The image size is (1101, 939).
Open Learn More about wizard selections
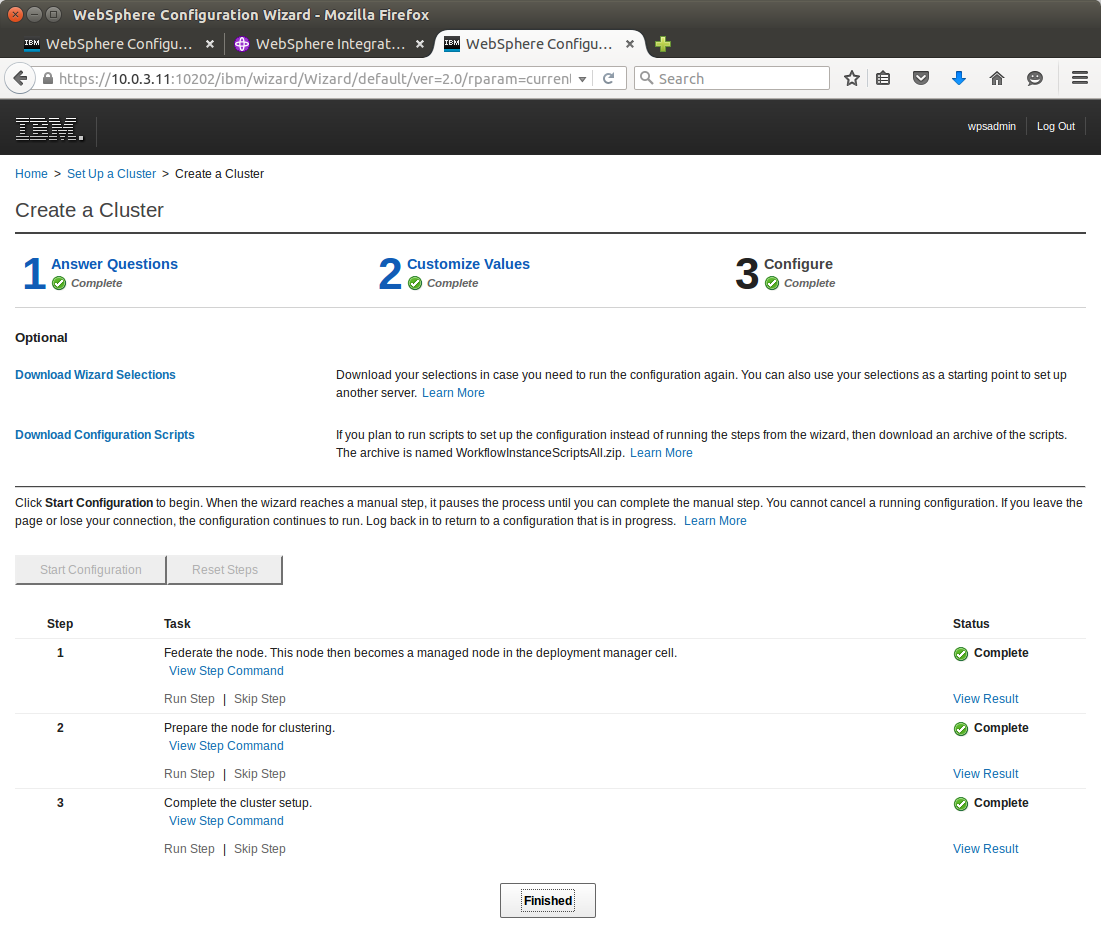click(453, 393)
